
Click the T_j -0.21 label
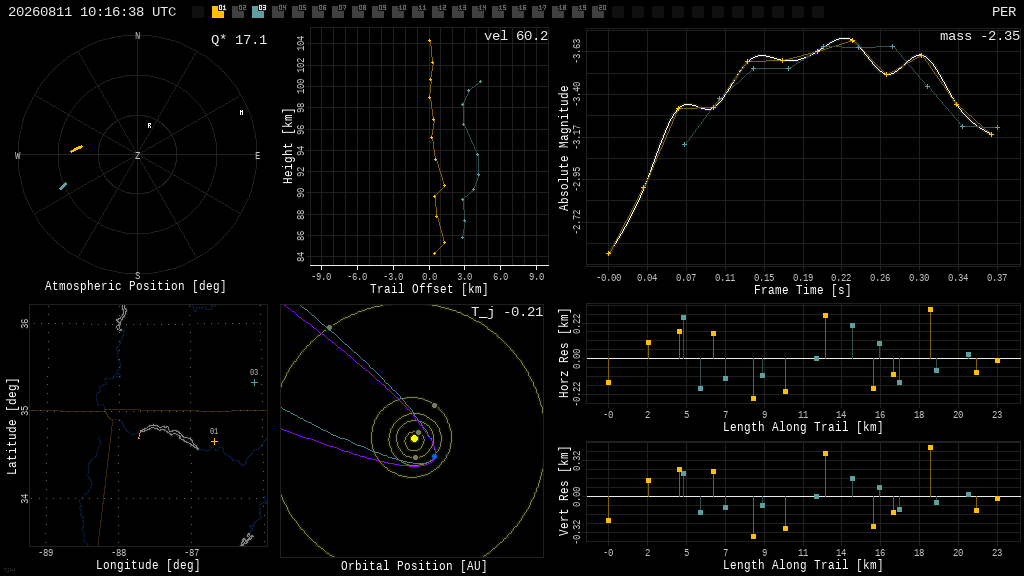[507, 312]
